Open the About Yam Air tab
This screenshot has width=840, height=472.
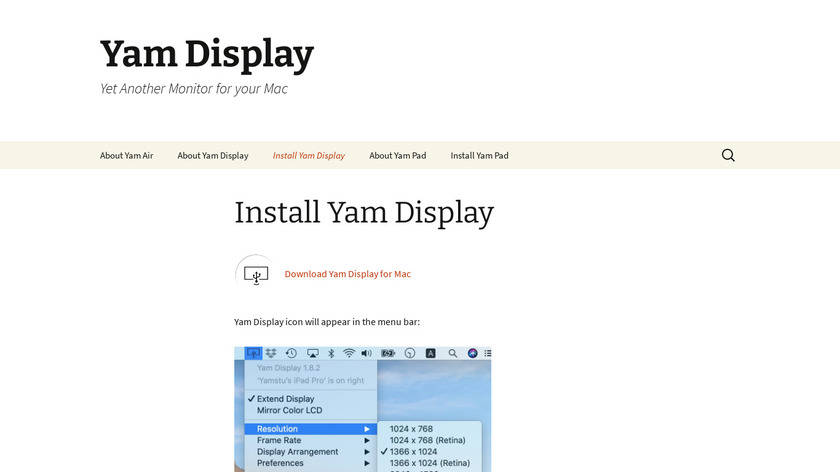(x=126, y=155)
